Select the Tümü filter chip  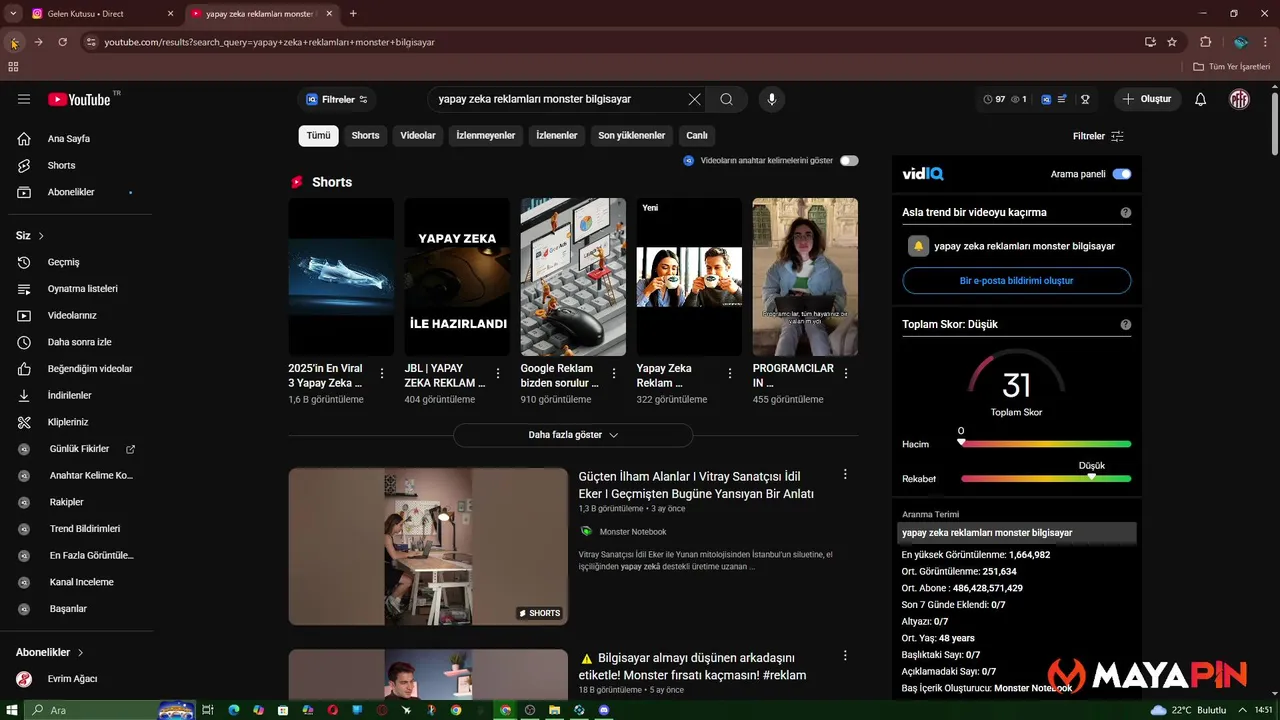coord(318,136)
